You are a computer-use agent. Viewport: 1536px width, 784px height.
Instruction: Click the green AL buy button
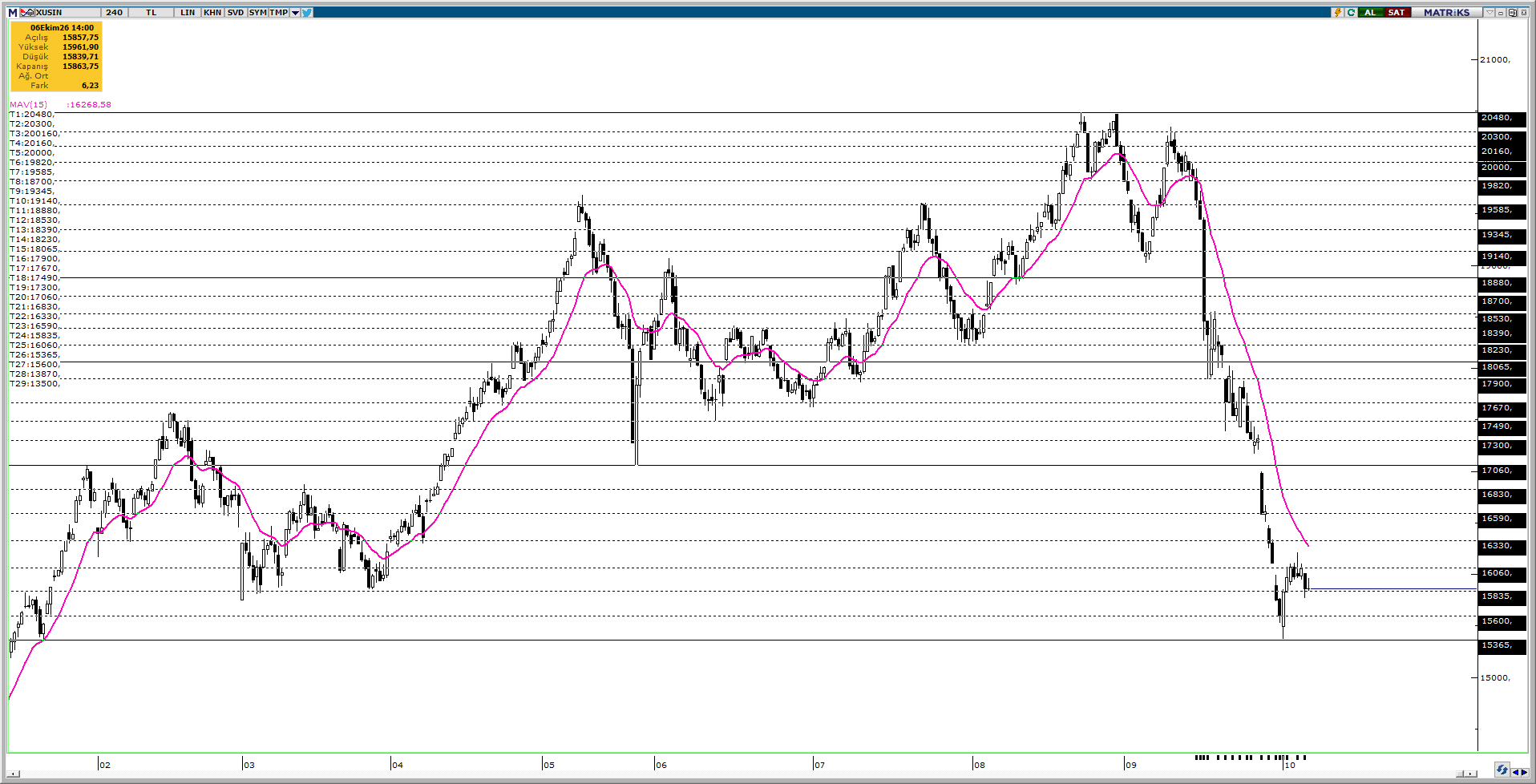coord(1371,13)
